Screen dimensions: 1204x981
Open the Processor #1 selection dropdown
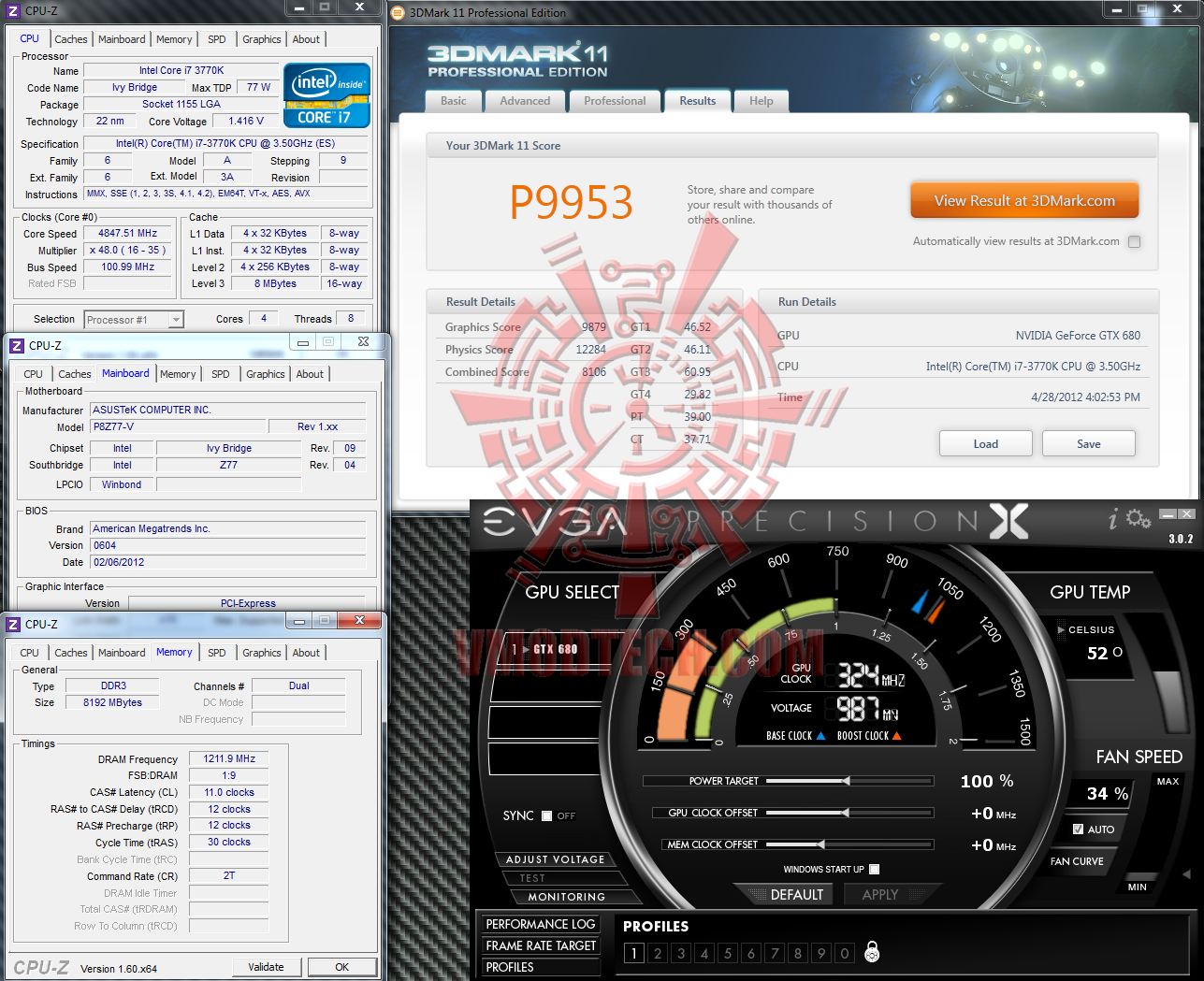134,320
